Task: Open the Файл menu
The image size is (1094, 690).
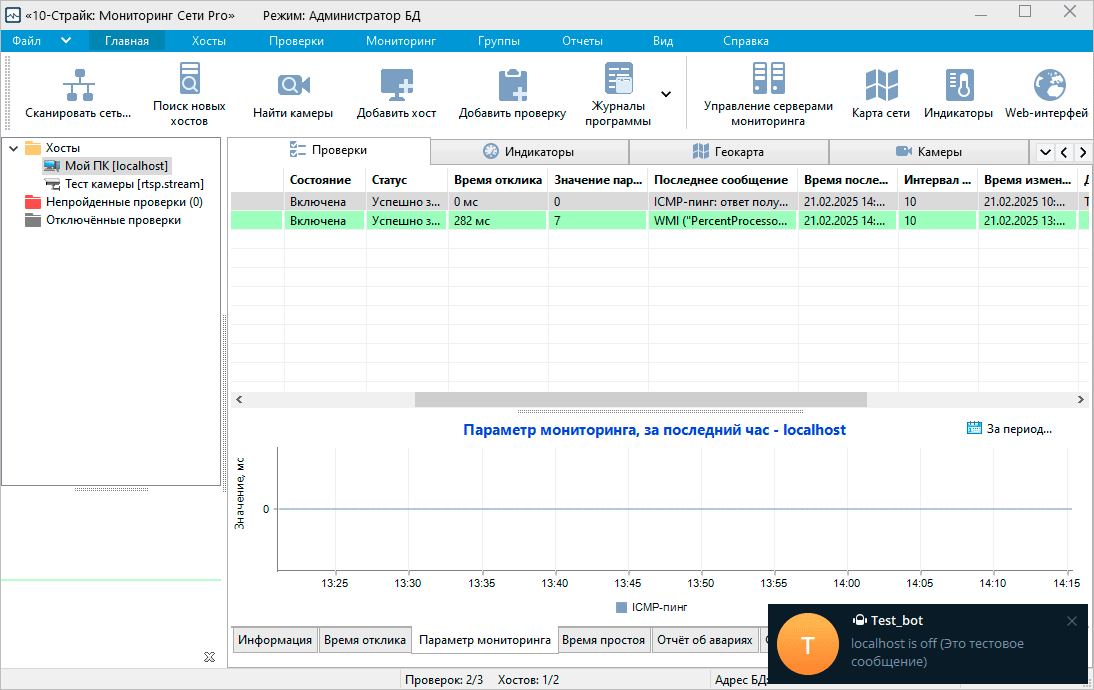Action: click(x=27, y=40)
